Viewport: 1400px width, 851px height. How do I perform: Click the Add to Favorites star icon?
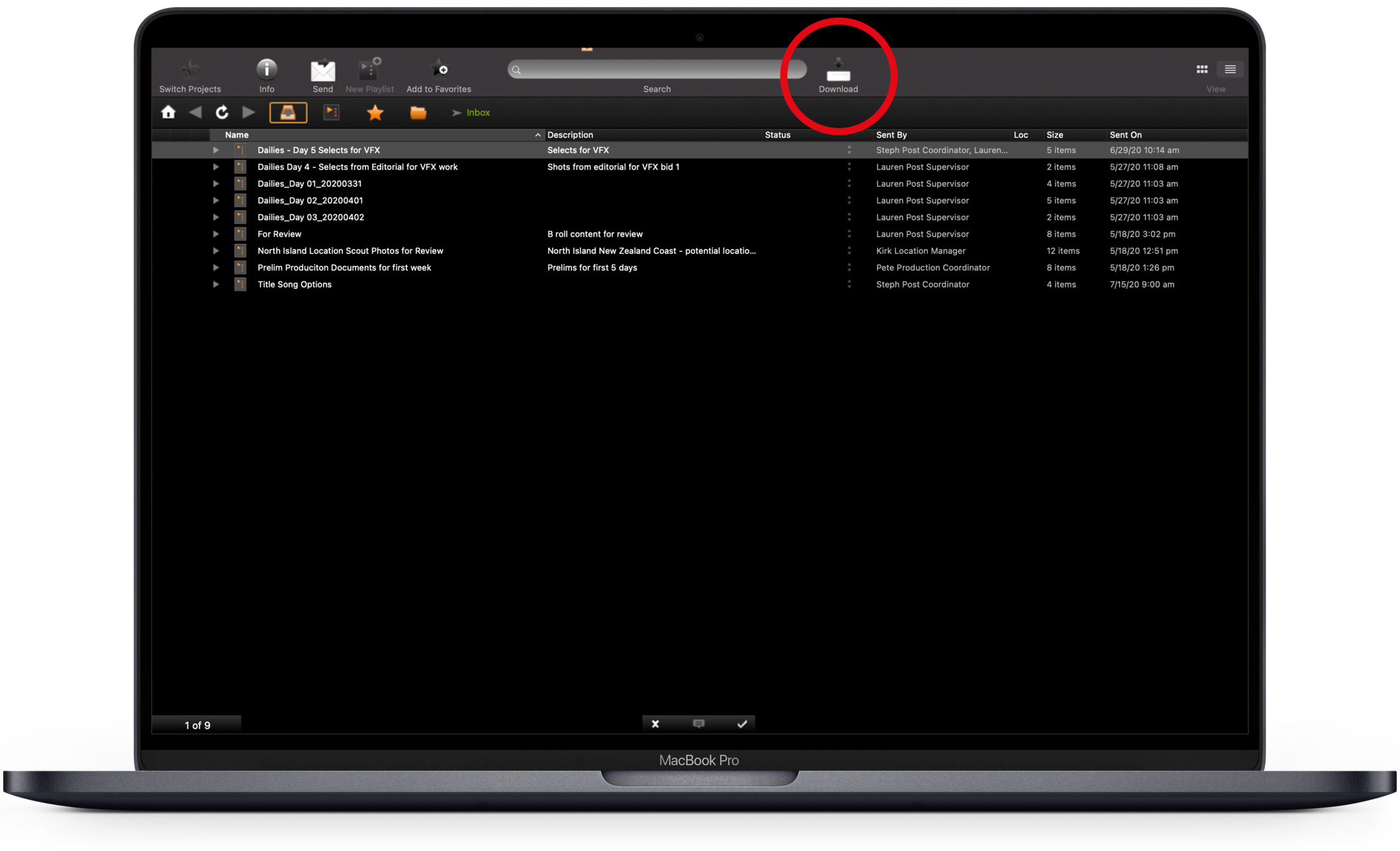coord(439,69)
